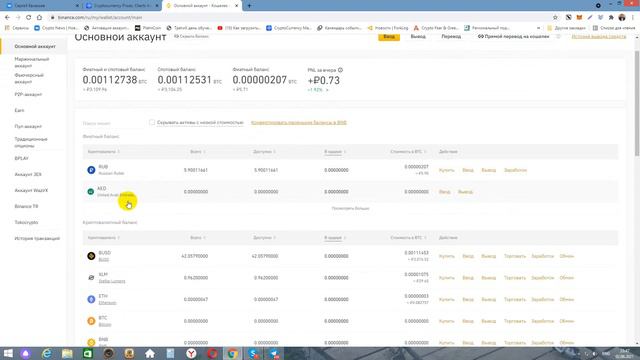
Task: Click Торговать in the BUSD row
Action: tap(515, 256)
